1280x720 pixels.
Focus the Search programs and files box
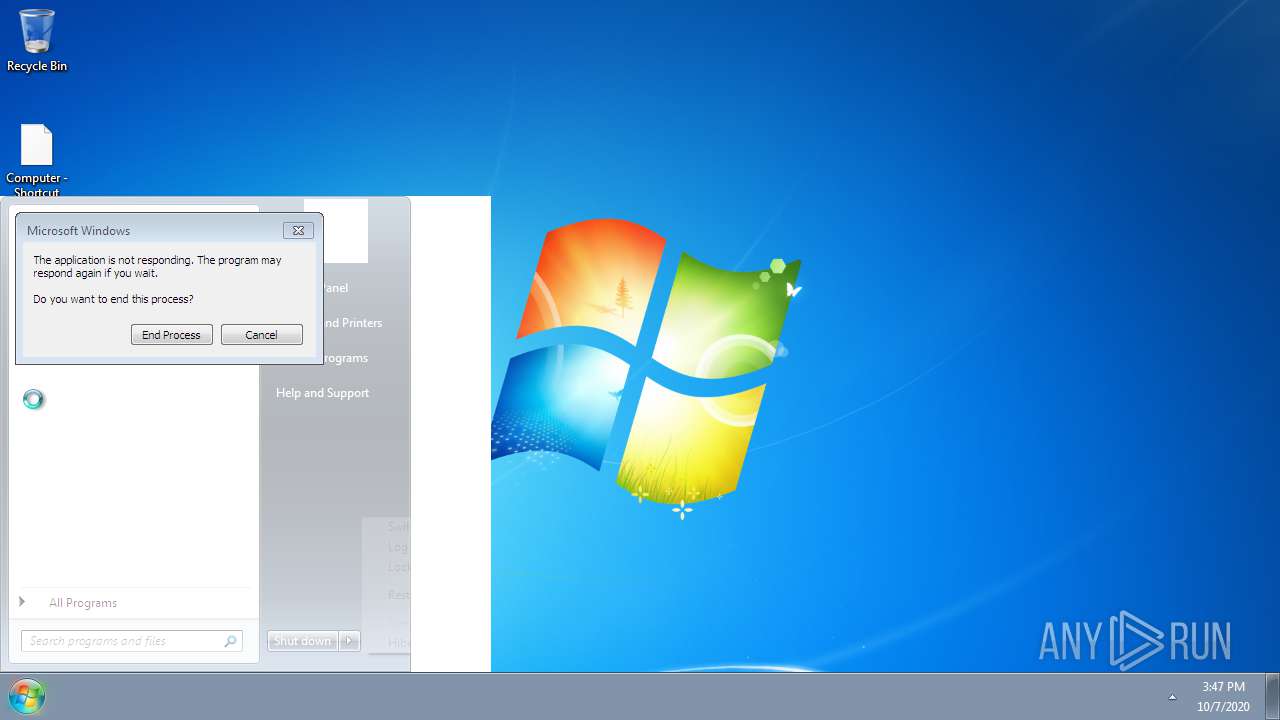[132, 641]
